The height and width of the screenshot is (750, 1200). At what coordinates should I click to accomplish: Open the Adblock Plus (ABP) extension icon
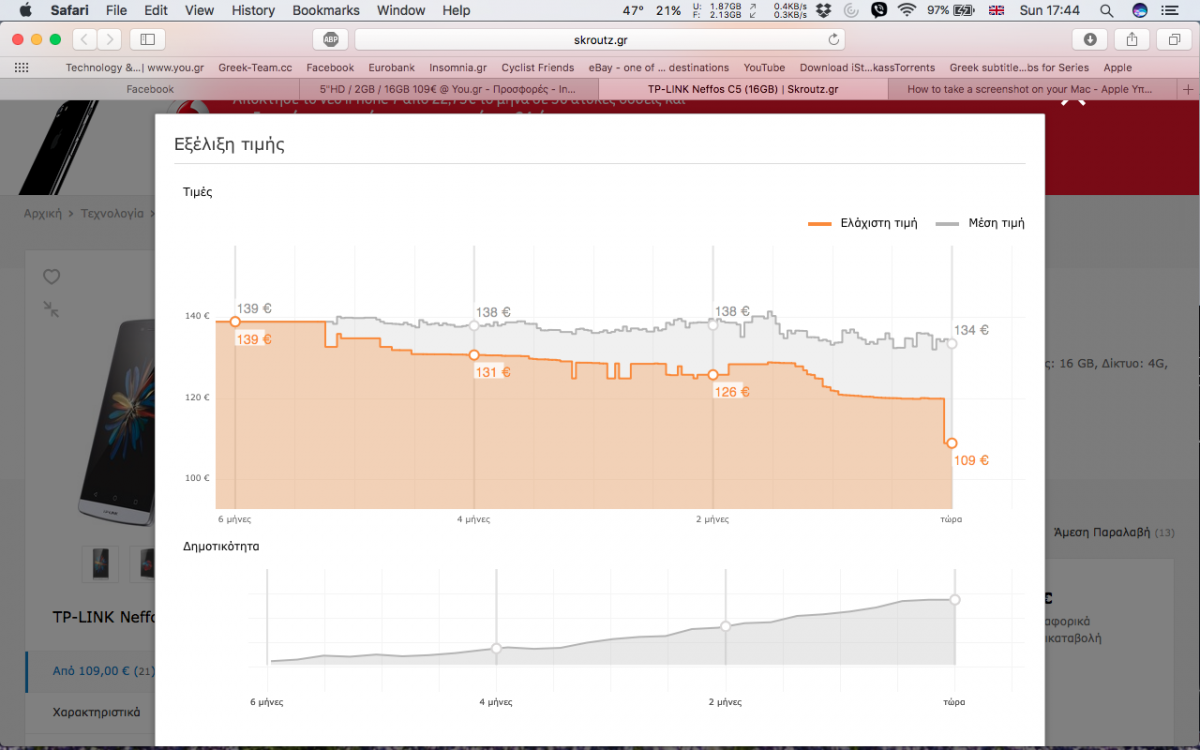click(330, 39)
